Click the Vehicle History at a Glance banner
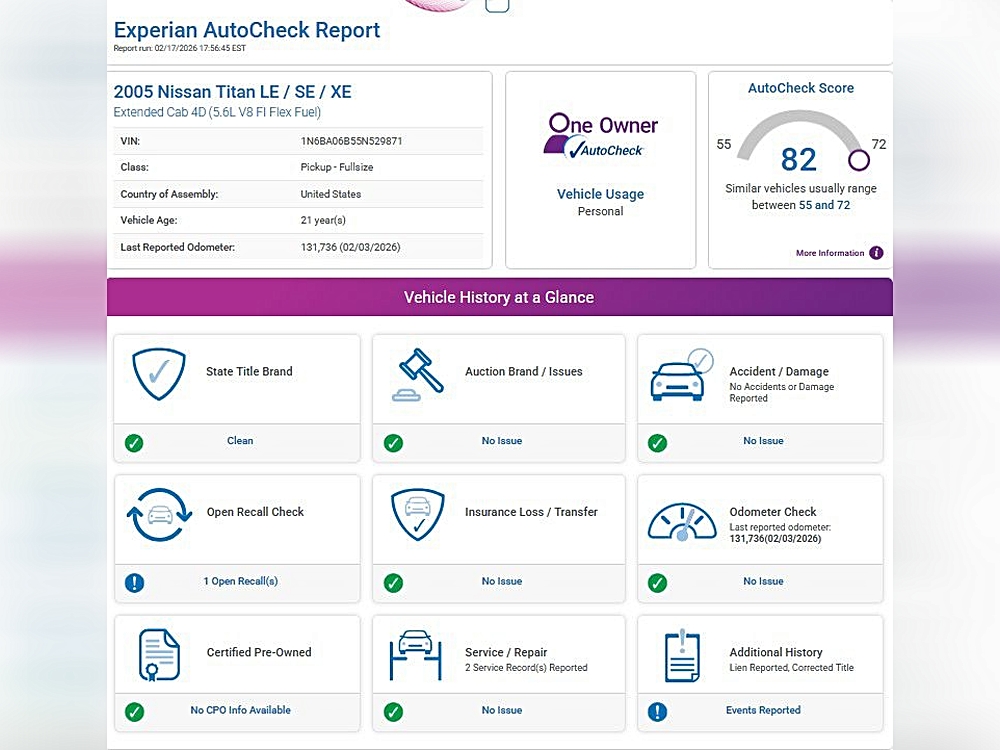Screen dimensions: 1000x750 pyautogui.click(x=499, y=297)
